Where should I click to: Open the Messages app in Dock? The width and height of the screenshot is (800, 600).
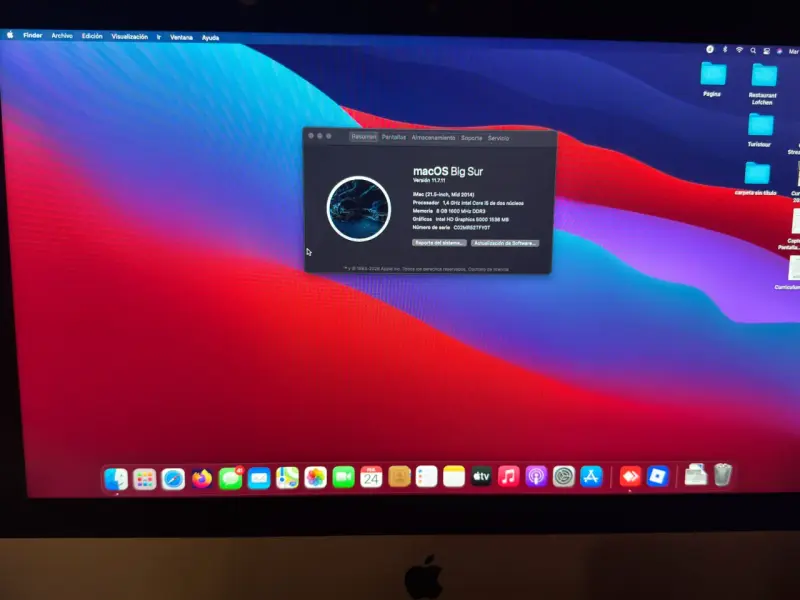click(x=230, y=479)
